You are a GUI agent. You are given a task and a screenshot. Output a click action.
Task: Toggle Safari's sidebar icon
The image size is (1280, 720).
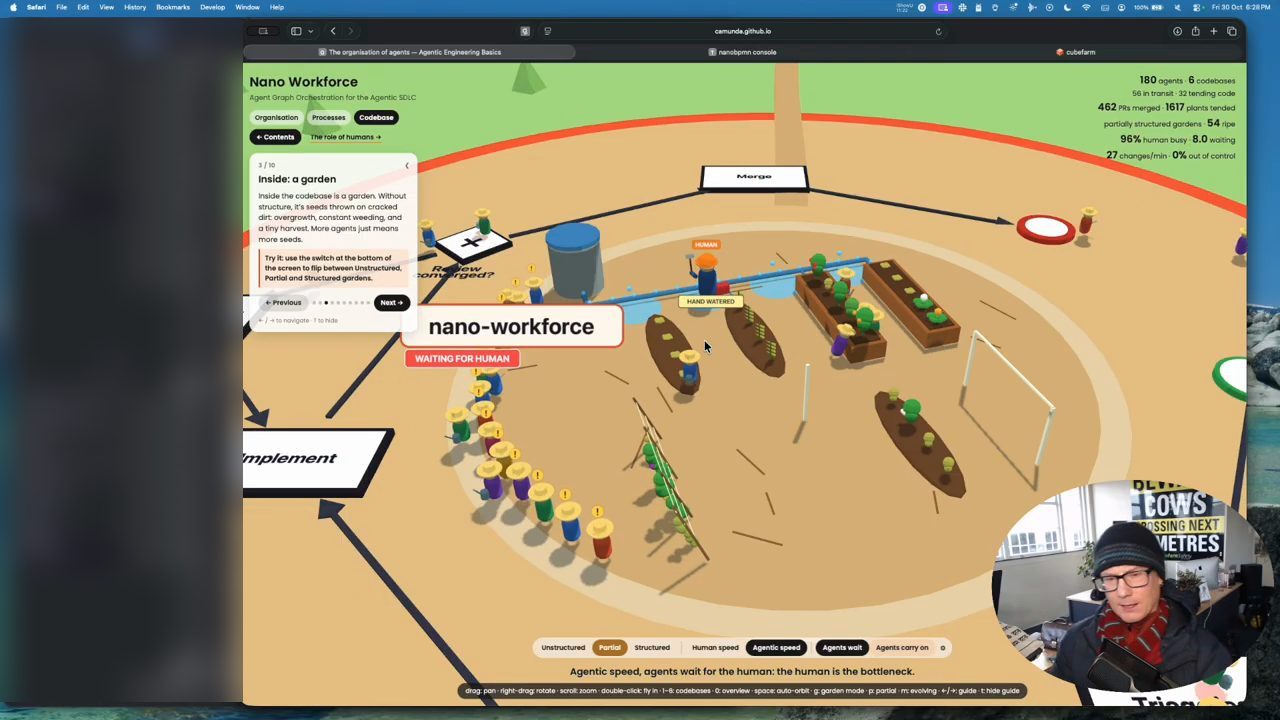click(296, 31)
